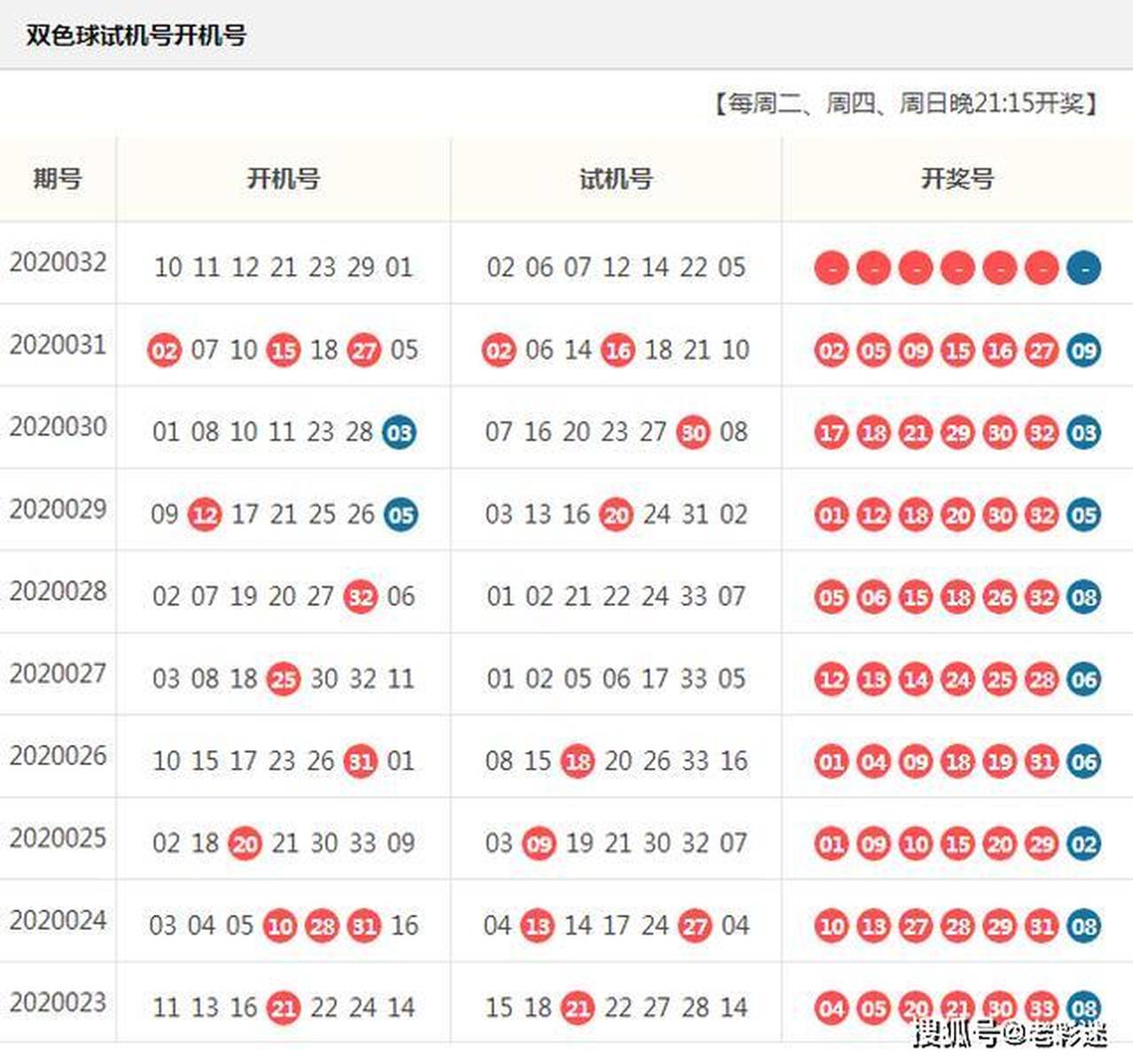1133x1064 pixels.
Task: Click red ball 31 in 2020026 开机号 cell
Action: click(x=361, y=762)
